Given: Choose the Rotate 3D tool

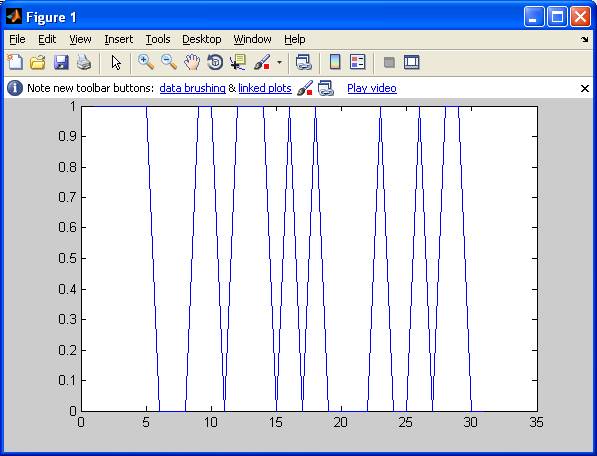Looking at the screenshot, I should (215, 62).
